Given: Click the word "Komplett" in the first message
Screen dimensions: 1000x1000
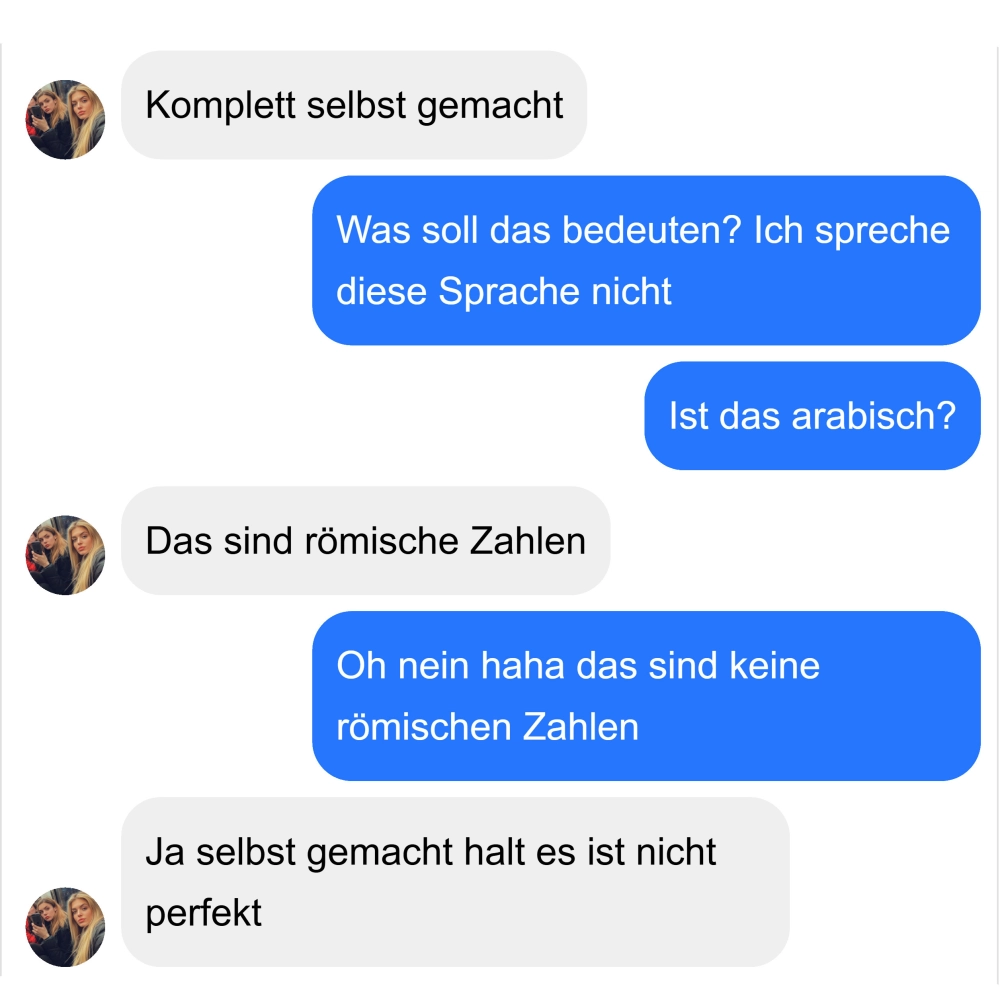Looking at the screenshot, I should pyautogui.click(x=220, y=105).
